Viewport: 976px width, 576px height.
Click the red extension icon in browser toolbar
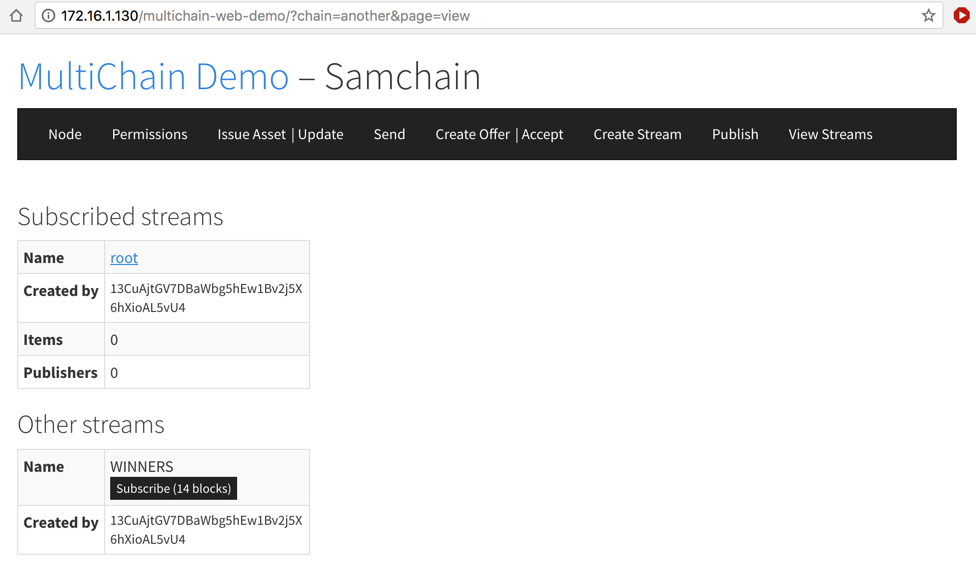962,16
